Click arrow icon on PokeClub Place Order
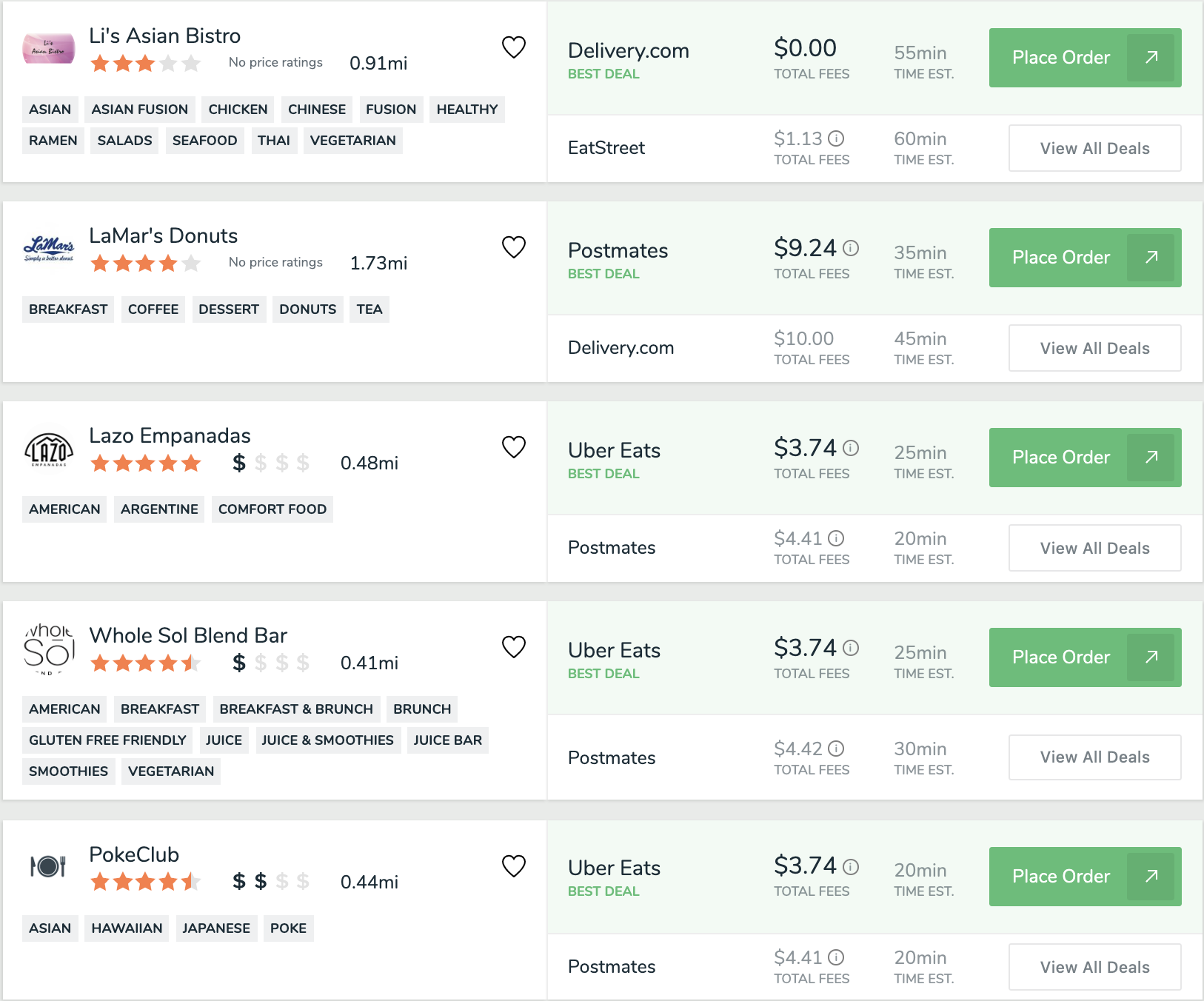Image resolution: width=1204 pixels, height=1001 pixels. click(x=1151, y=877)
